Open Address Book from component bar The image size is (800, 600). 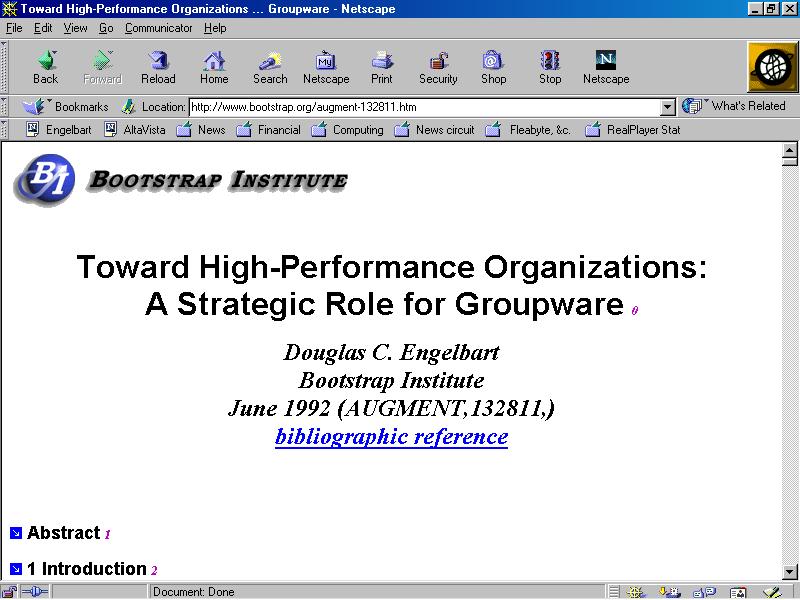point(738,592)
